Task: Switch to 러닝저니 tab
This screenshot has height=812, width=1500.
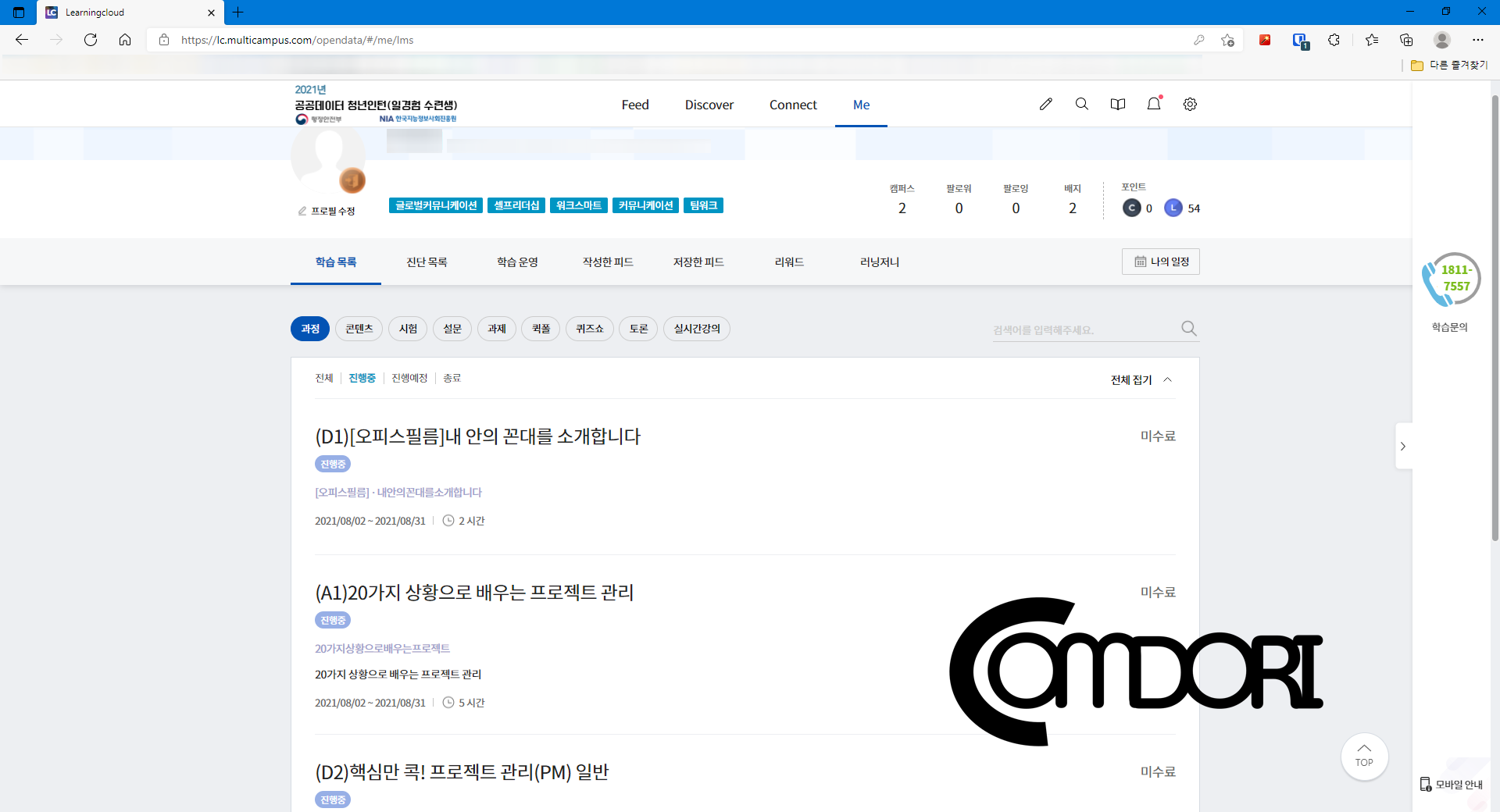Action: (880, 262)
